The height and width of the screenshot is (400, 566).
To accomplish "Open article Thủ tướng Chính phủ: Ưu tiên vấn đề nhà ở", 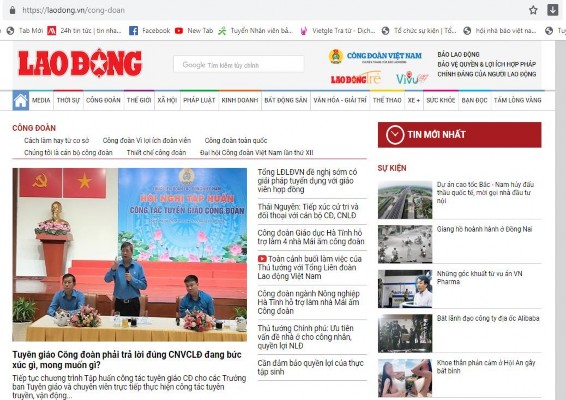I will 305,337.
